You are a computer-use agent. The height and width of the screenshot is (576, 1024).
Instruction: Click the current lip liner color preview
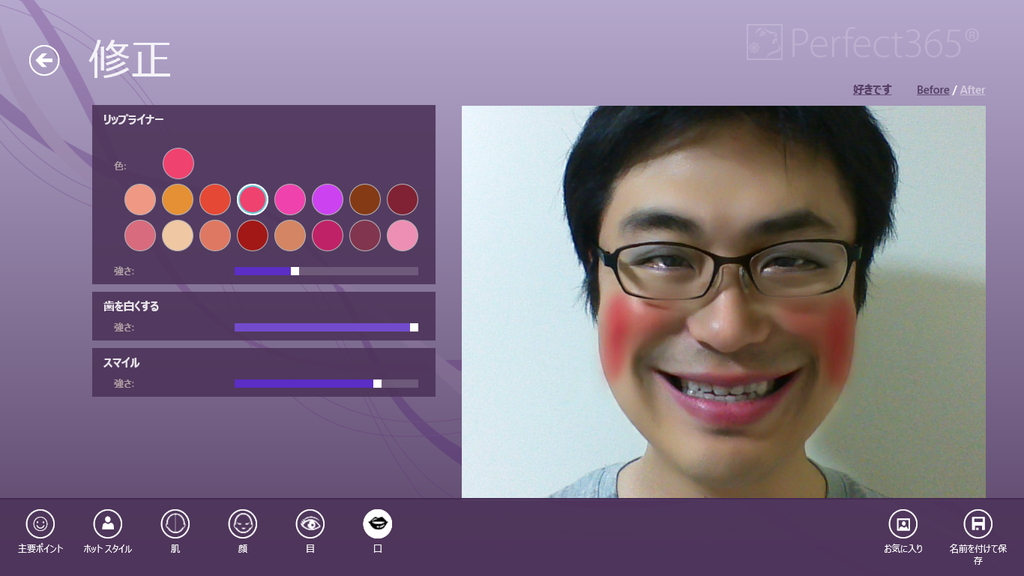click(x=178, y=163)
